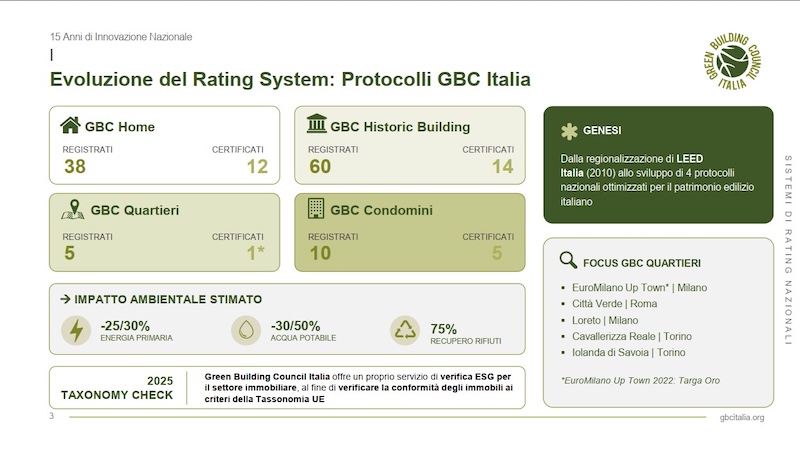Click the Cavallerizza Reale Torino entry
Screen dimensions: 800x451
tap(632, 336)
